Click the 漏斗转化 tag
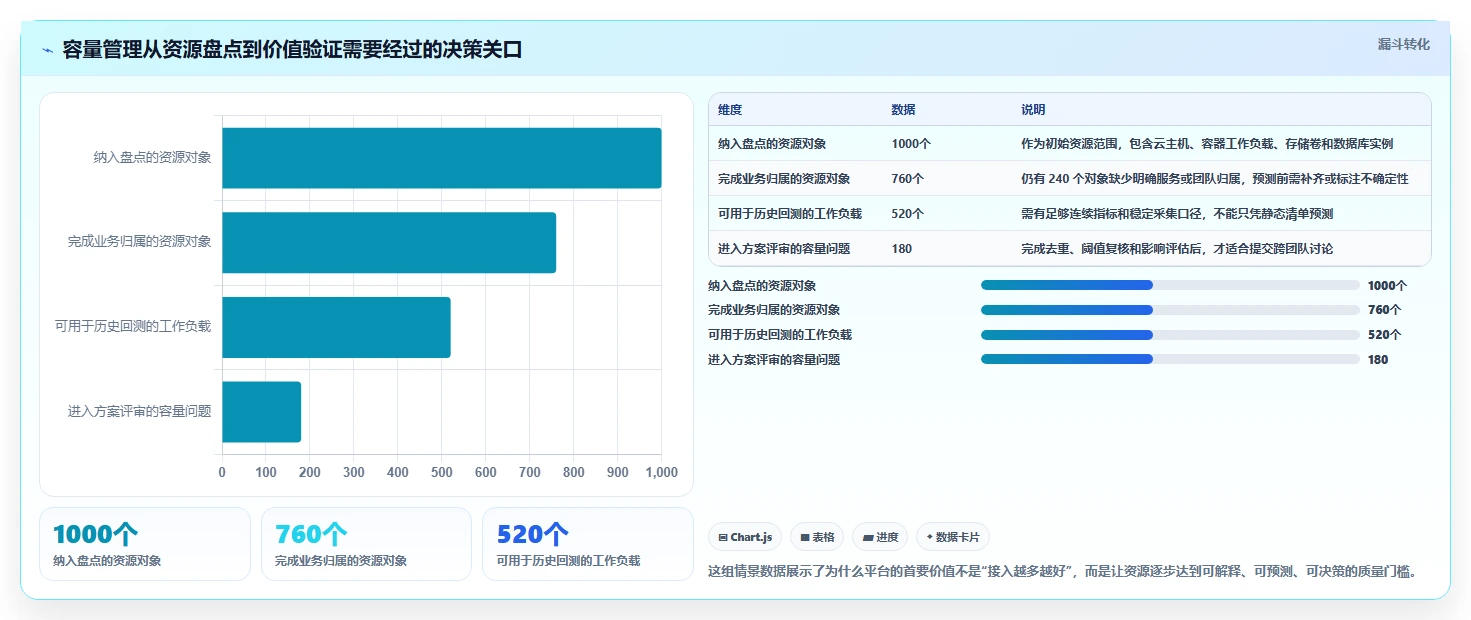1471x620 pixels. tap(1403, 45)
